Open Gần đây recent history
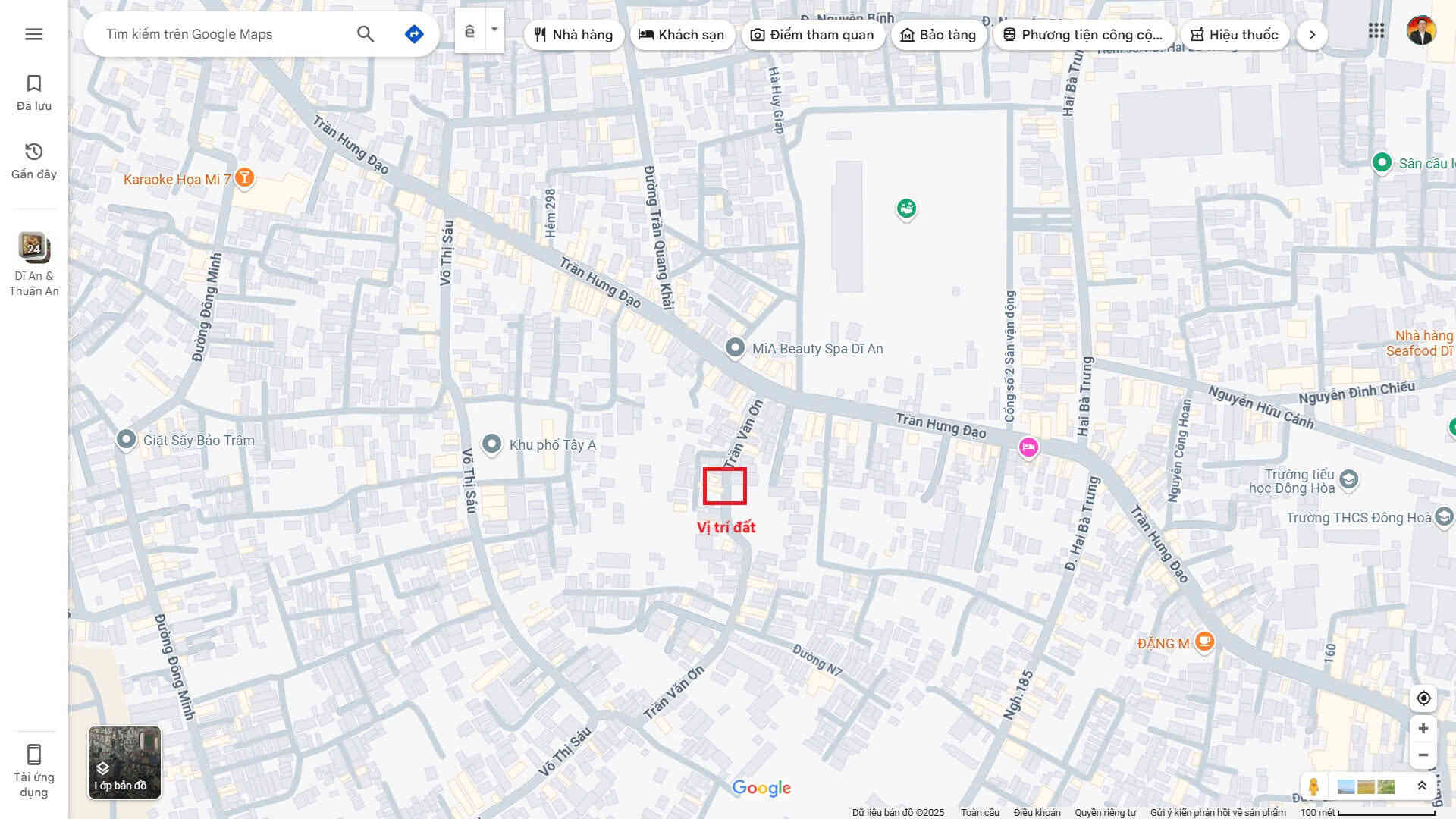This screenshot has height=819, width=1456. (33, 161)
